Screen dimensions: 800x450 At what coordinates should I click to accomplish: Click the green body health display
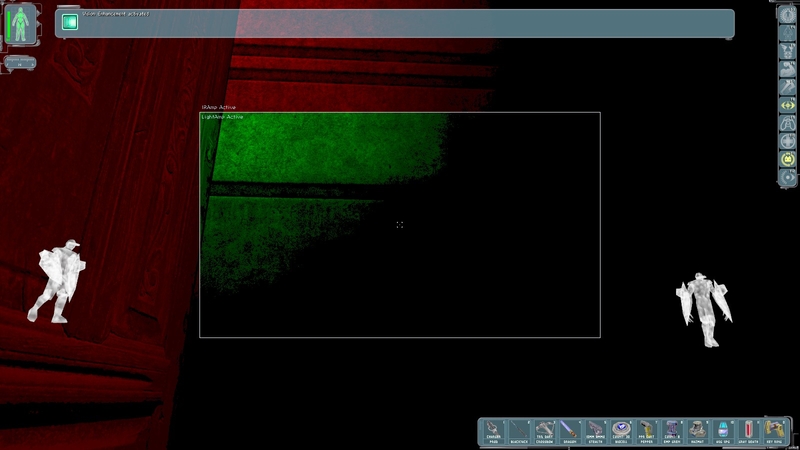click(22, 24)
